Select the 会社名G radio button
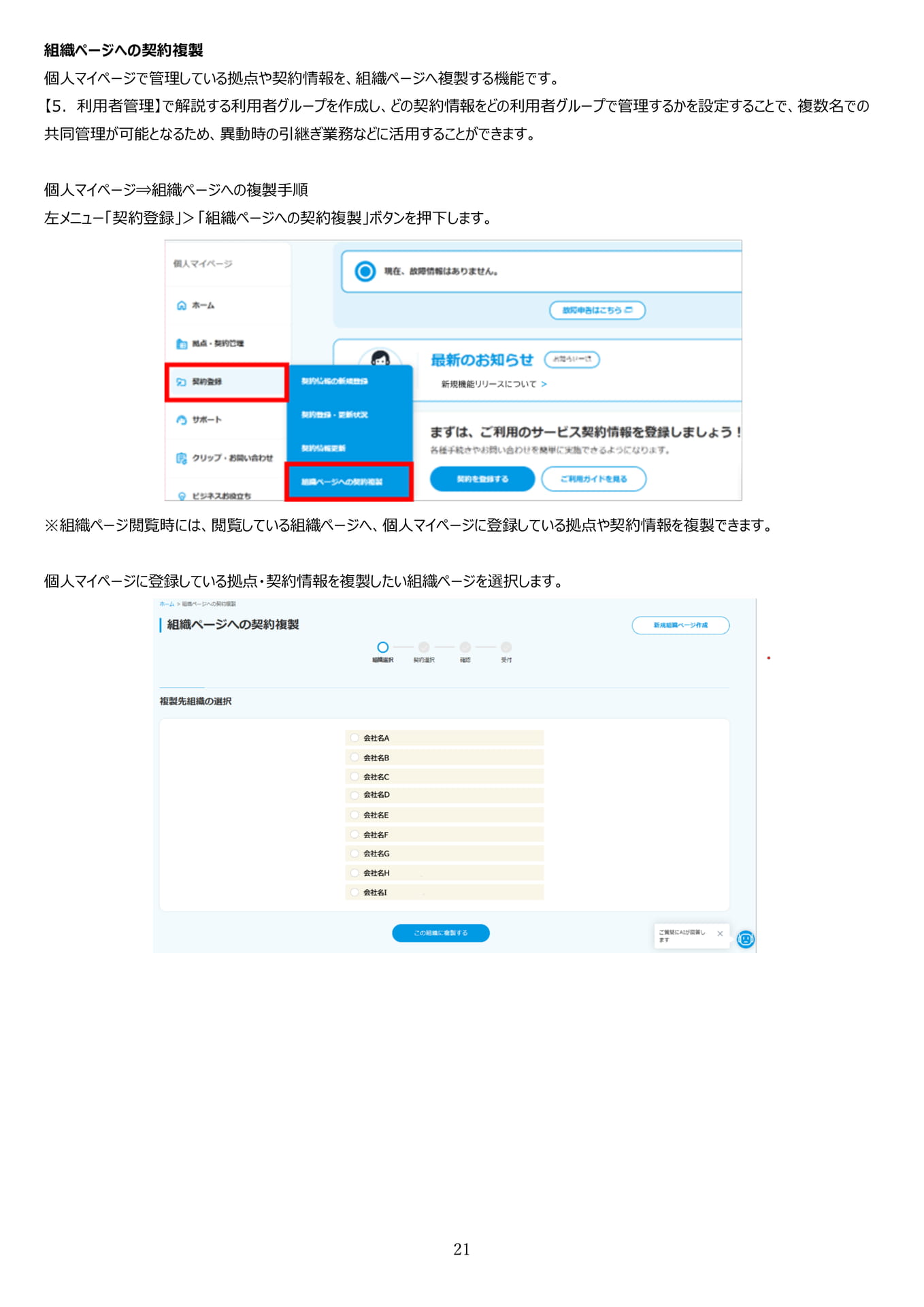Viewport: 924px width, 1307px height. pyautogui.click(x=354, y=853)
